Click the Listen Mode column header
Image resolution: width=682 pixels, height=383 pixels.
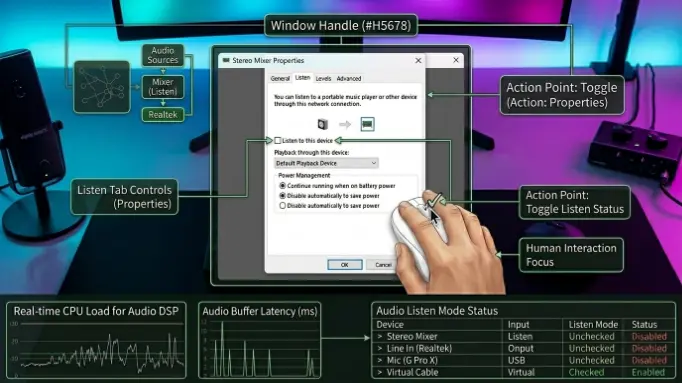coord(593,325)
